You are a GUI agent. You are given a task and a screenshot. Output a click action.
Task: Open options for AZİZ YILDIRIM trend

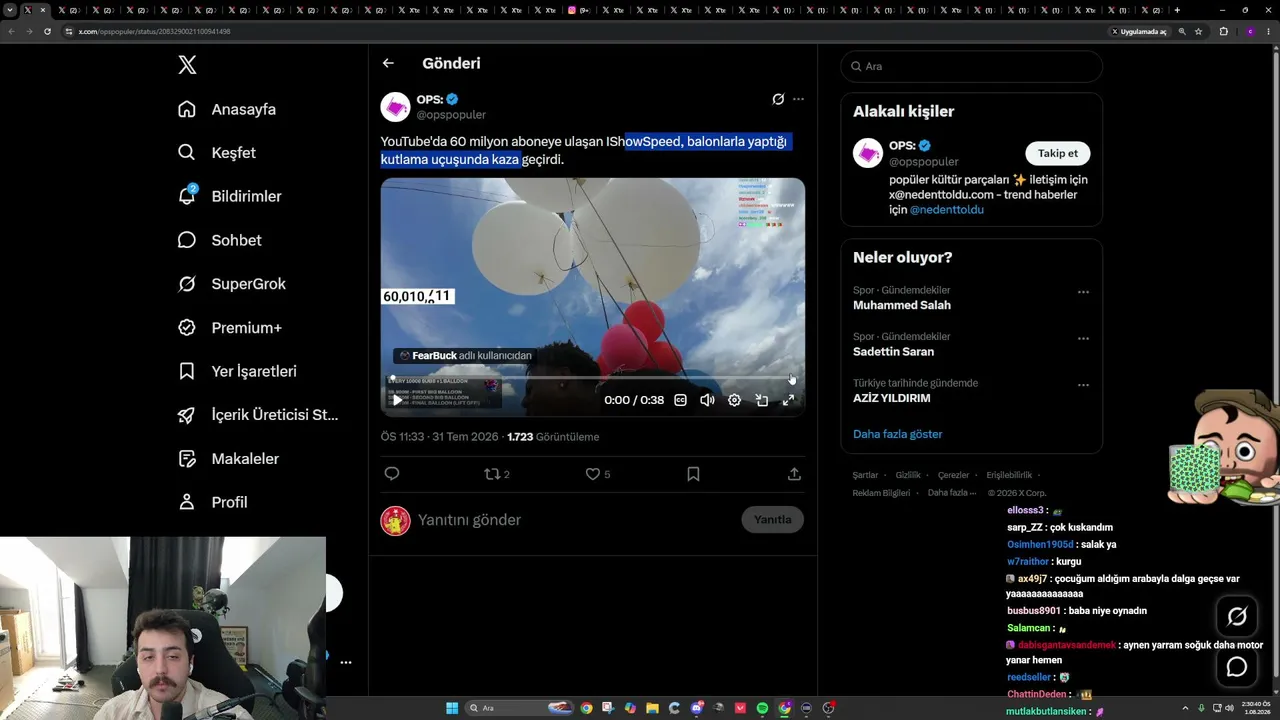(1083, 385)
